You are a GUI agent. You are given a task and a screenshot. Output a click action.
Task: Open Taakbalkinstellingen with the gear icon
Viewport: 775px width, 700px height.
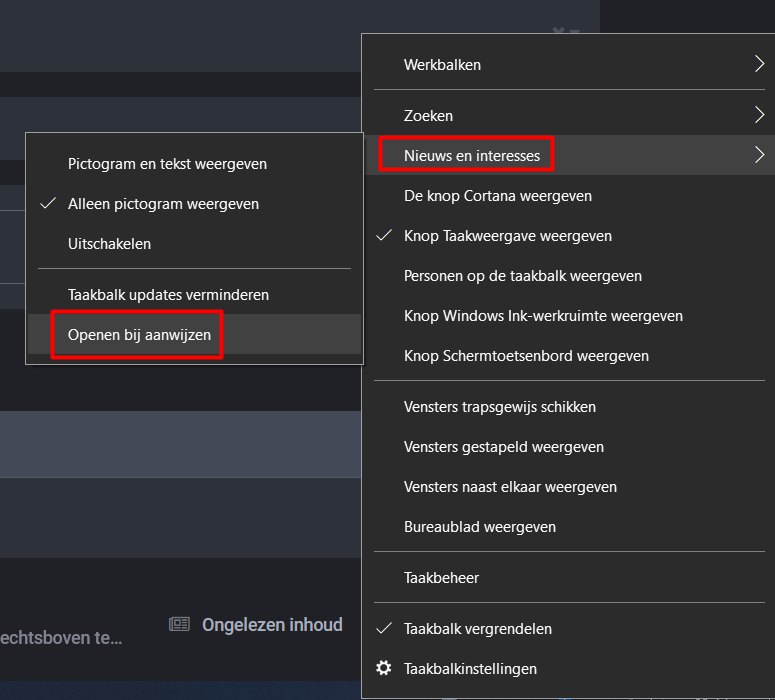tap(383, 668)
